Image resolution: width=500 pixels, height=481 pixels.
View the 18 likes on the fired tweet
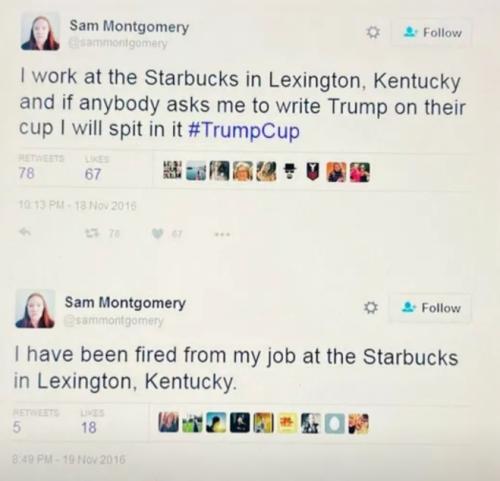89,428
